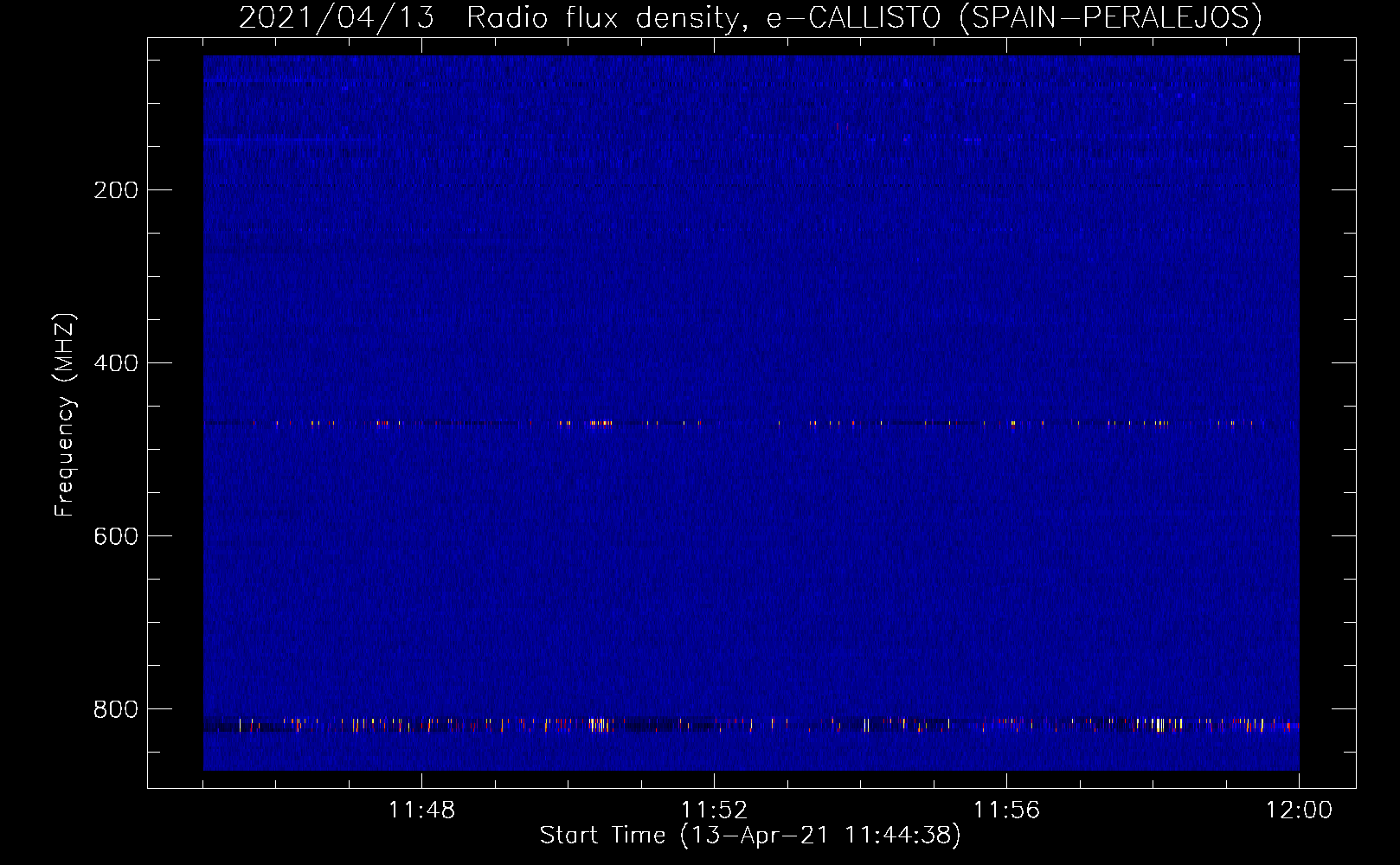Click the 800 frequency tick label

116,709
